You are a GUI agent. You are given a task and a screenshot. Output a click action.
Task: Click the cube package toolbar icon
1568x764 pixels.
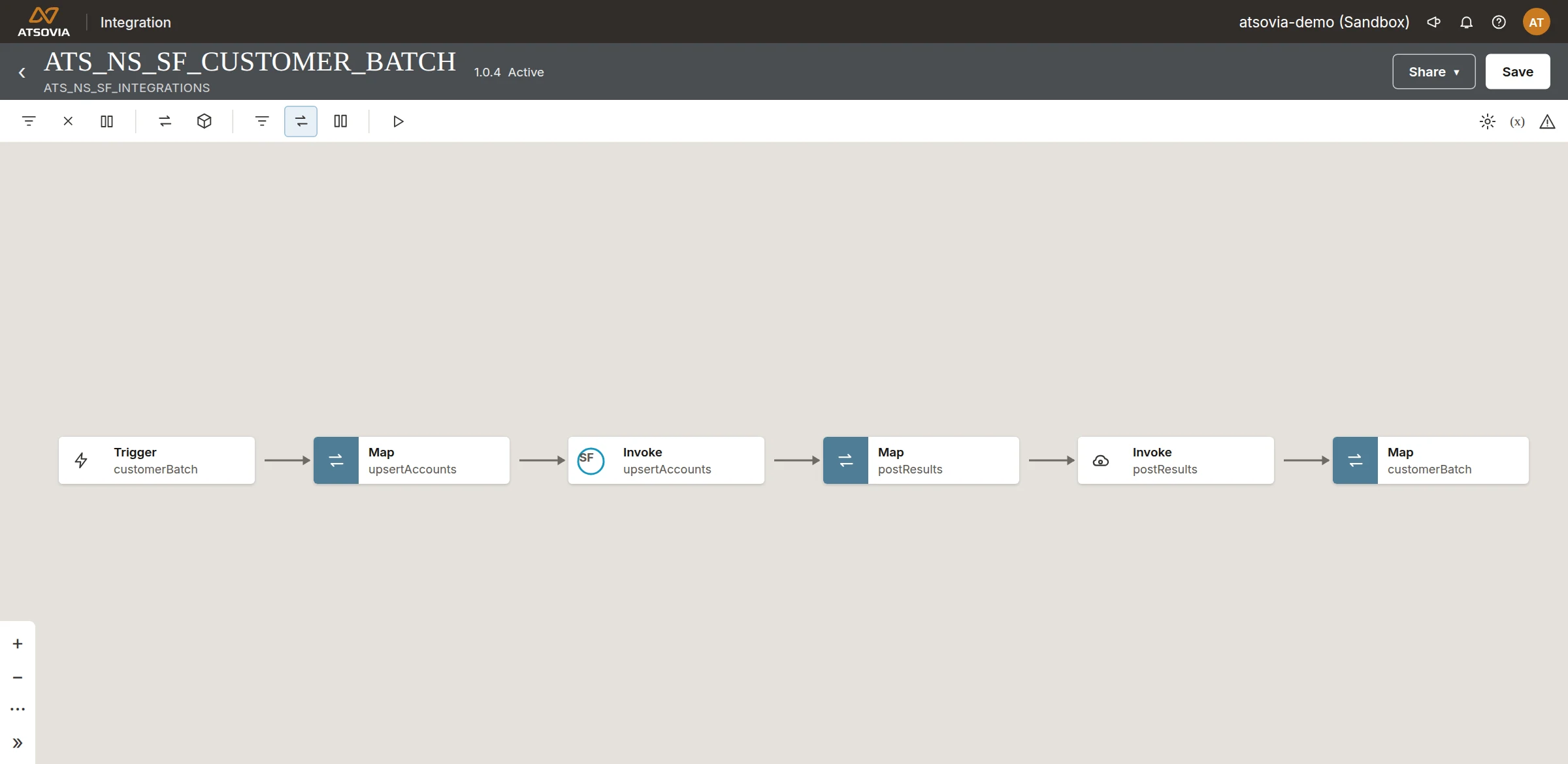[x=204, y=121]
